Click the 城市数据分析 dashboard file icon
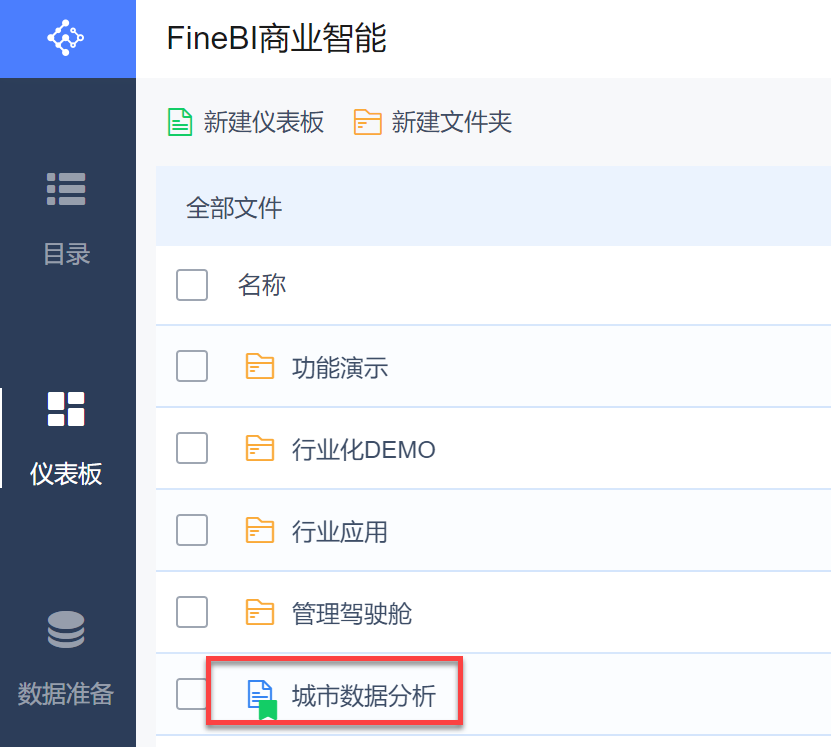 (x=261, y=695)
